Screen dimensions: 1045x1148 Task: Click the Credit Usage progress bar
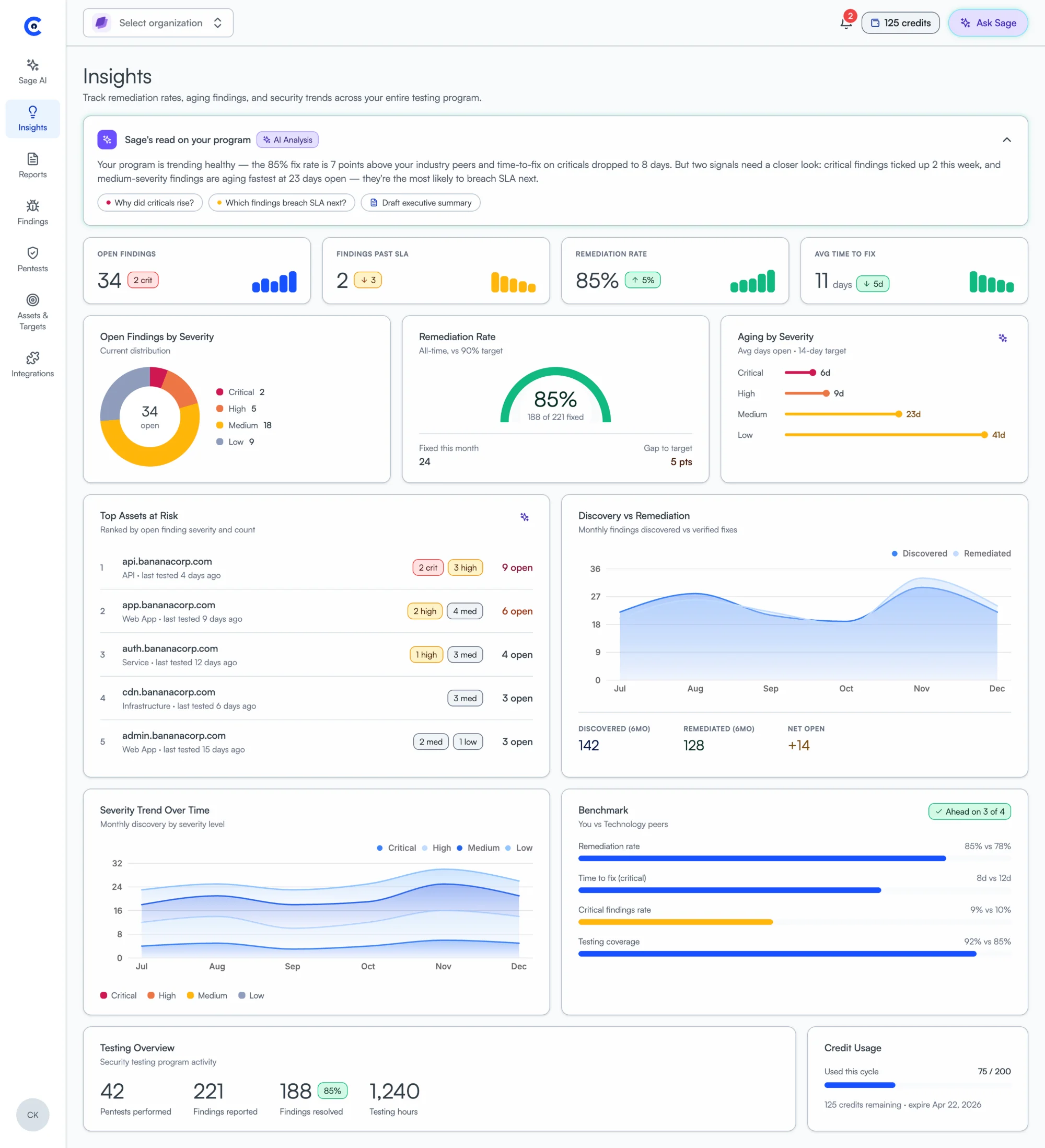point(918,1085)
